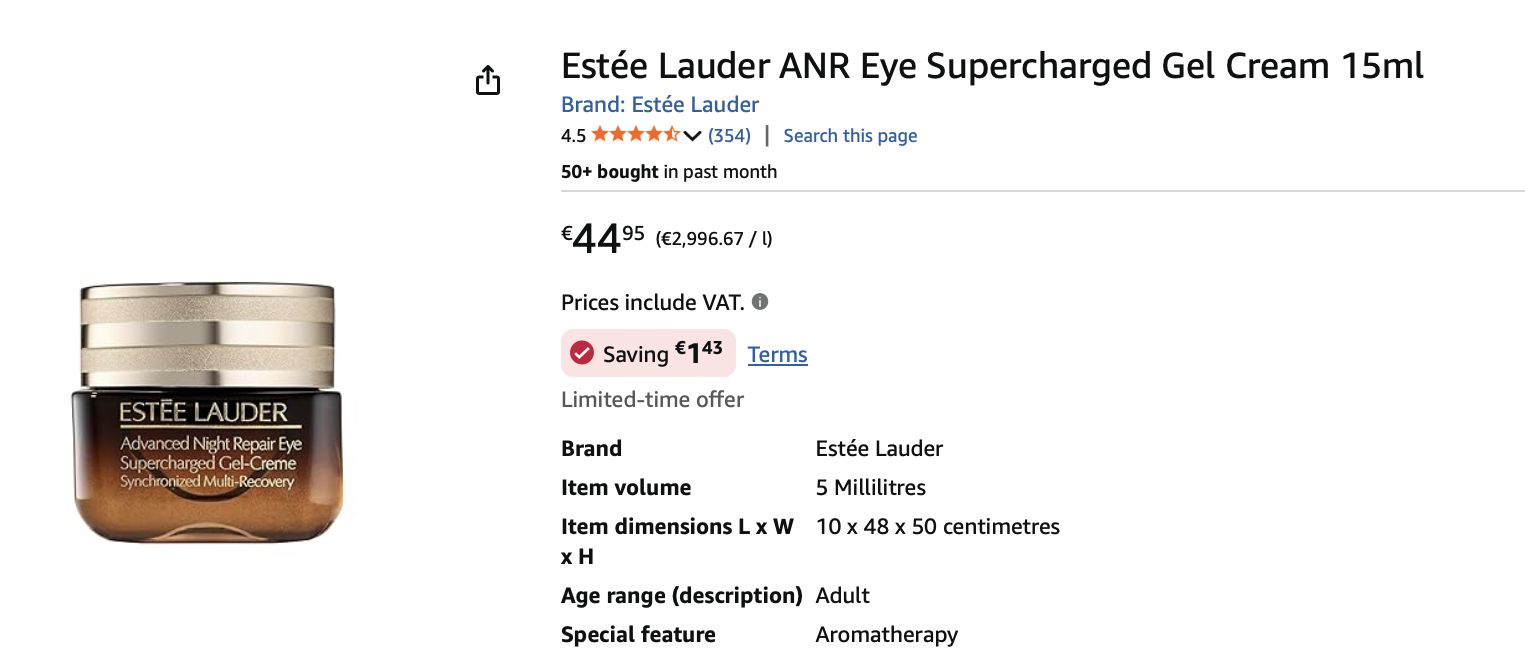Click the price per litre text
The image size is (1525, 649).
(x=714, y=239)
